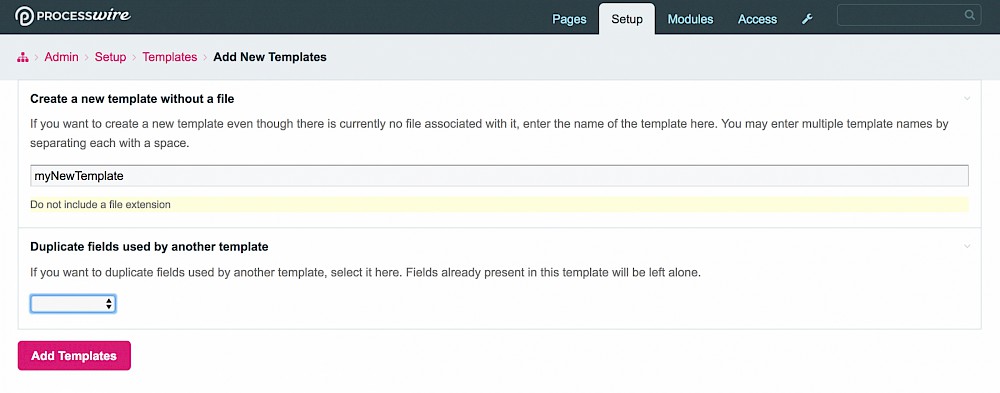
Task: Open the site tree breadcrumb icon
Action: [x=23, y=57]
